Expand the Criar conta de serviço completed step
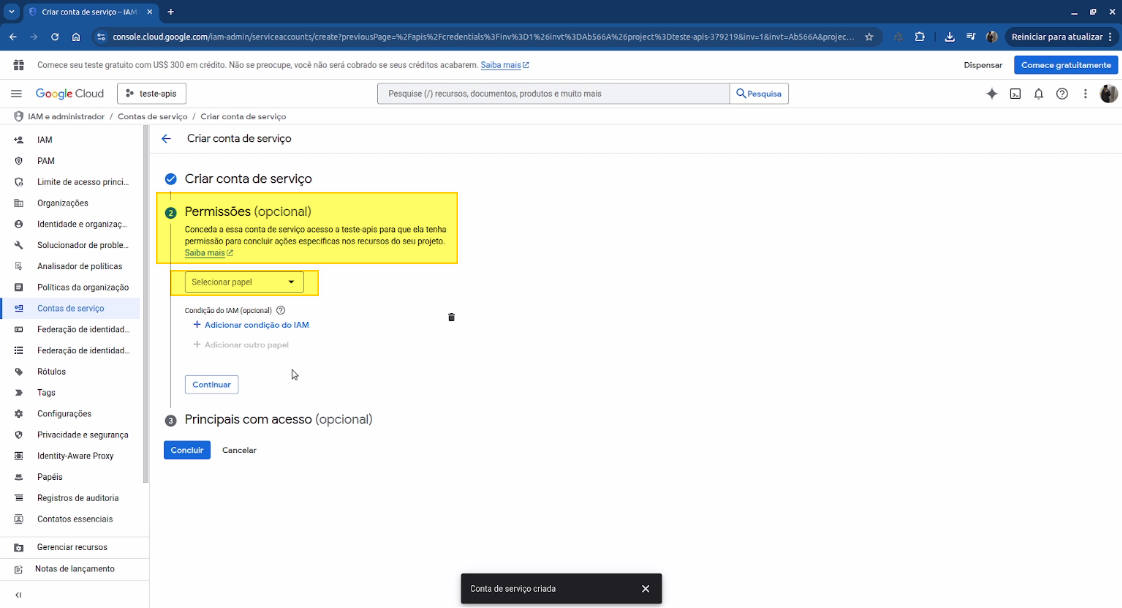 pos(248,179)
